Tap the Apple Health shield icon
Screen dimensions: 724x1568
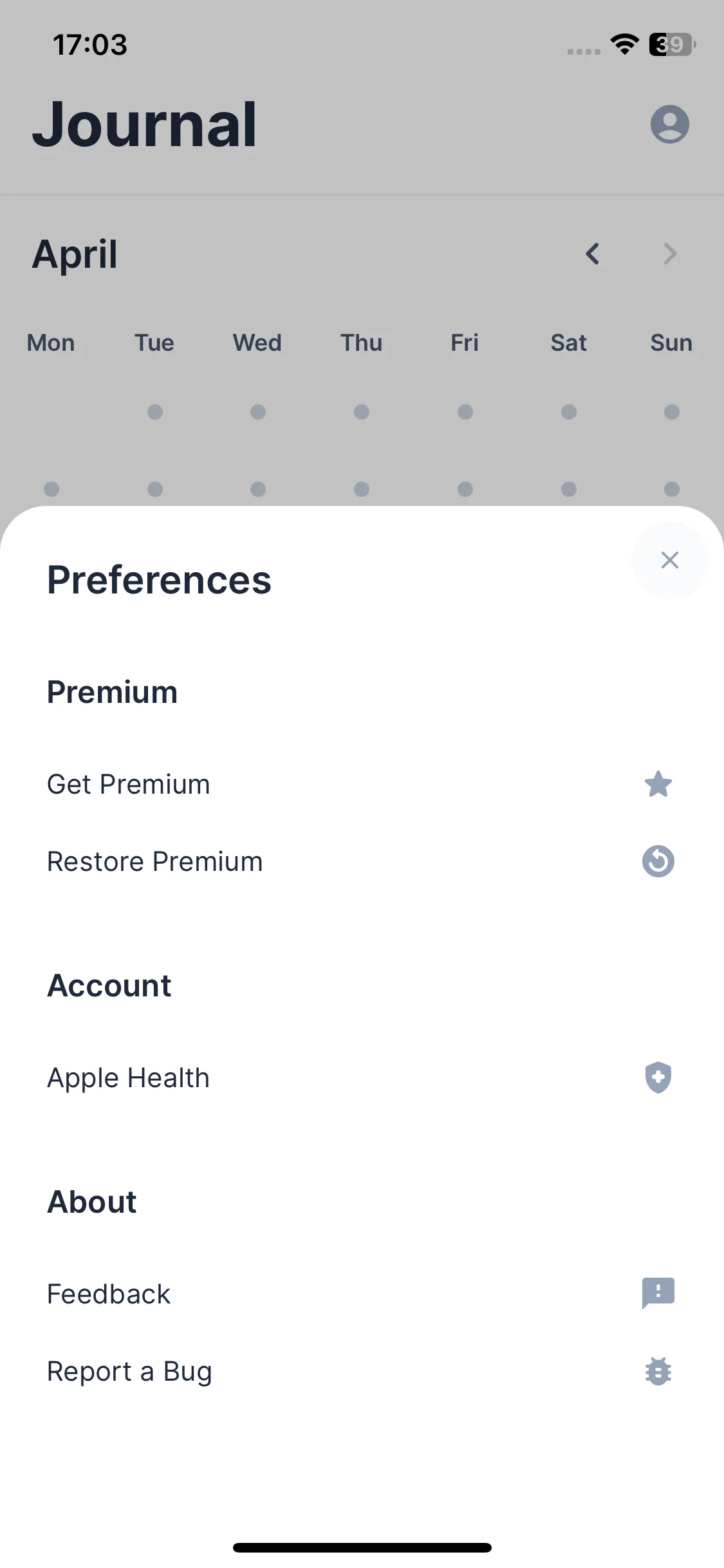[658, 1078]
